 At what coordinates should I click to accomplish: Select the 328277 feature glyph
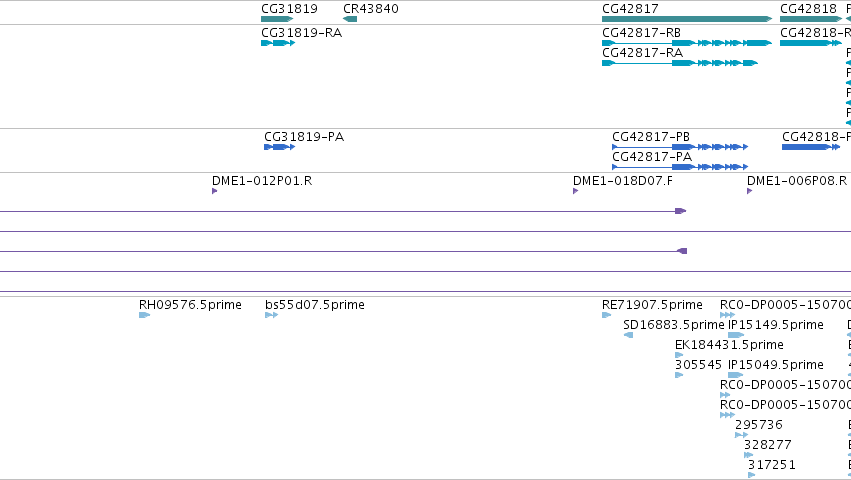pos(748,455)
